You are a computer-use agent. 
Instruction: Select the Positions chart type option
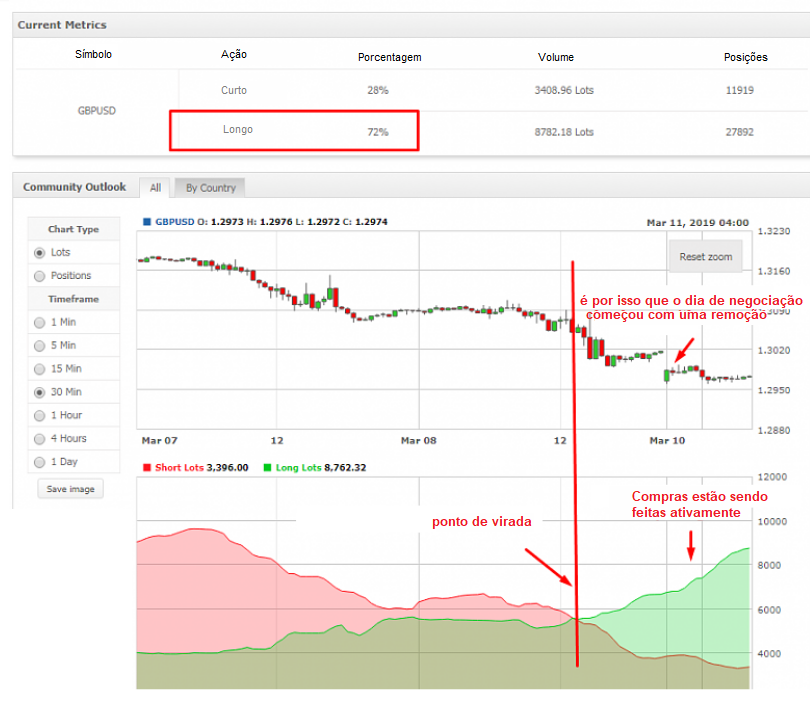click(40, 276)
